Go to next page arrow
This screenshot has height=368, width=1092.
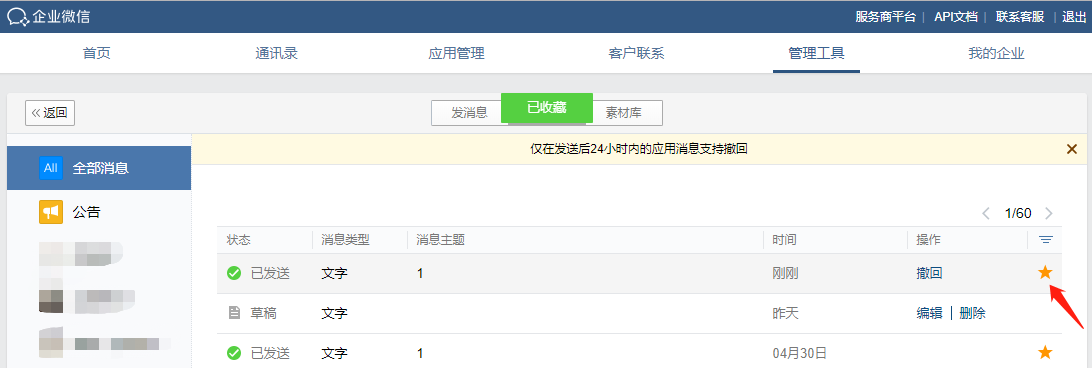pyautogui.click(x=1049, y=213)
